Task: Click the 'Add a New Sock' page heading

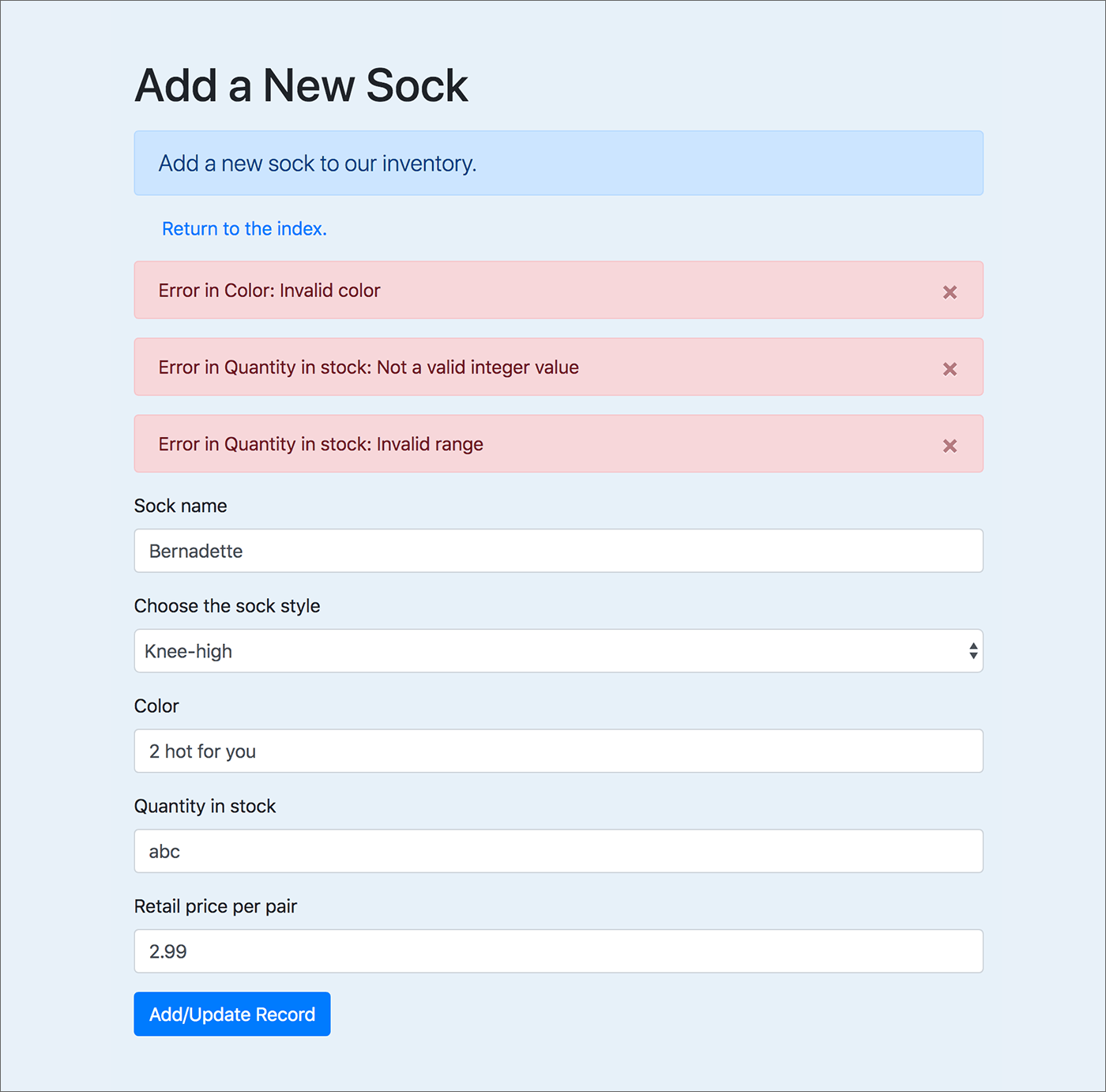Action: click(x=301, y=85)
